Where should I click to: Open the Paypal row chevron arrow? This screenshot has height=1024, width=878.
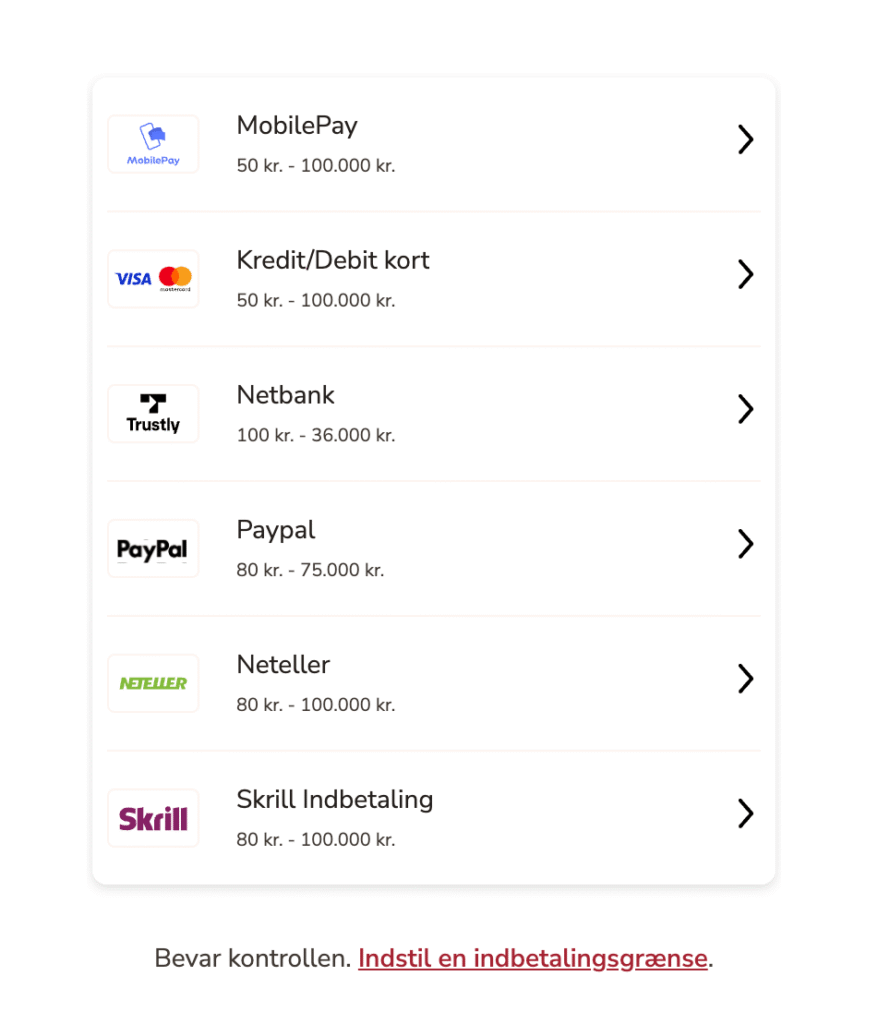pyautogui.click(x=745, y=544)
